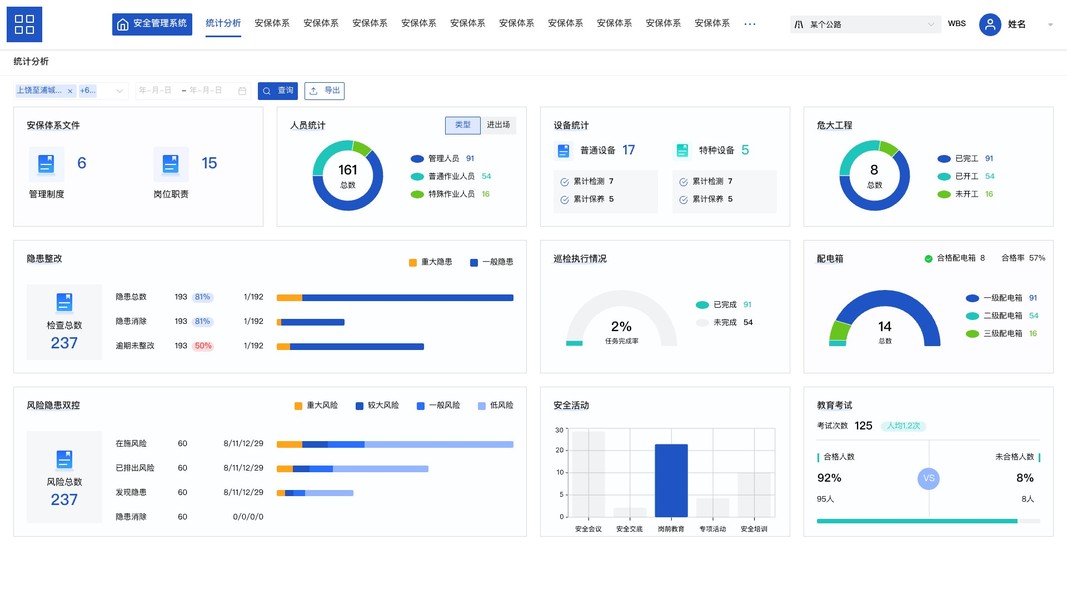
Task: Click the 普通设备 device icon
Action: click(563, 150)
